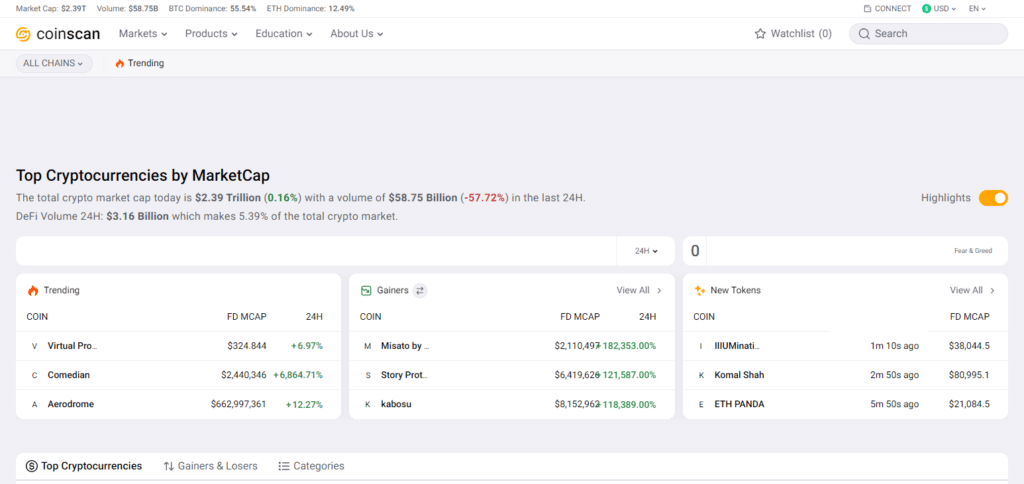The width and height of the screenshot is (1024, 484).
Task: Click the flame icon in Trending card
Action: tap(33, 290)
